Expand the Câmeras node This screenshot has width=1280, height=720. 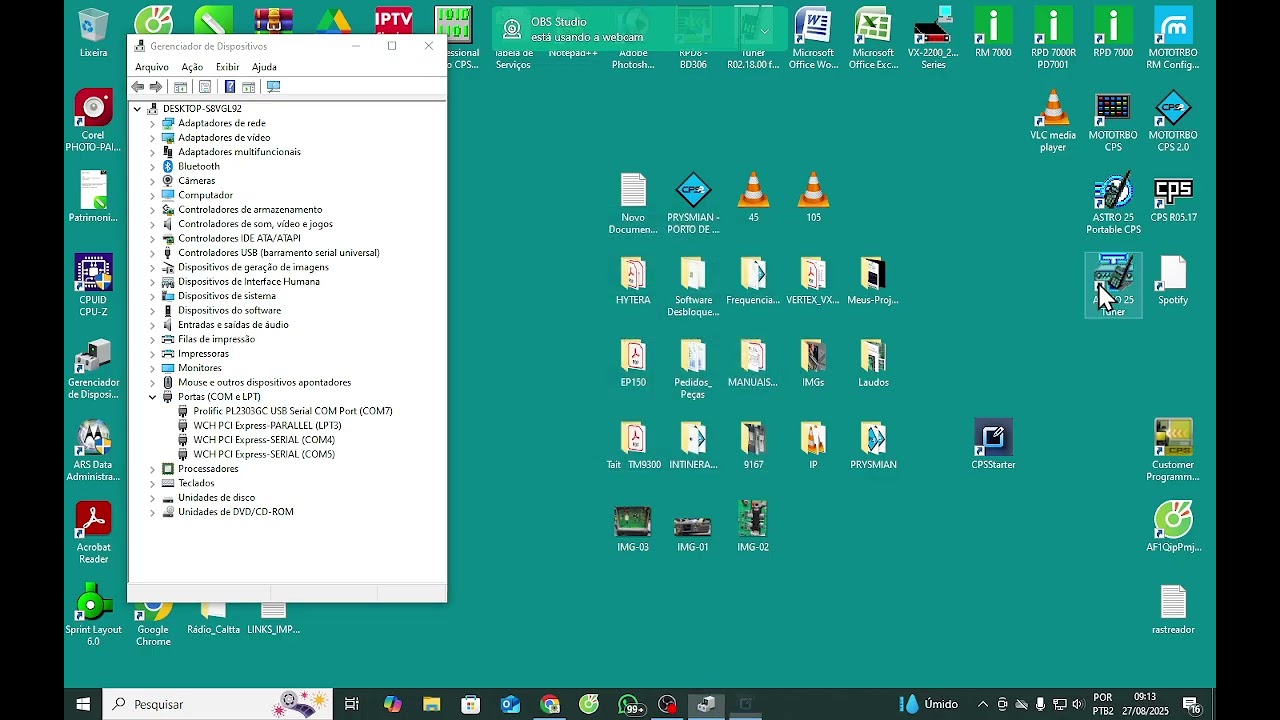click(153, 181)
